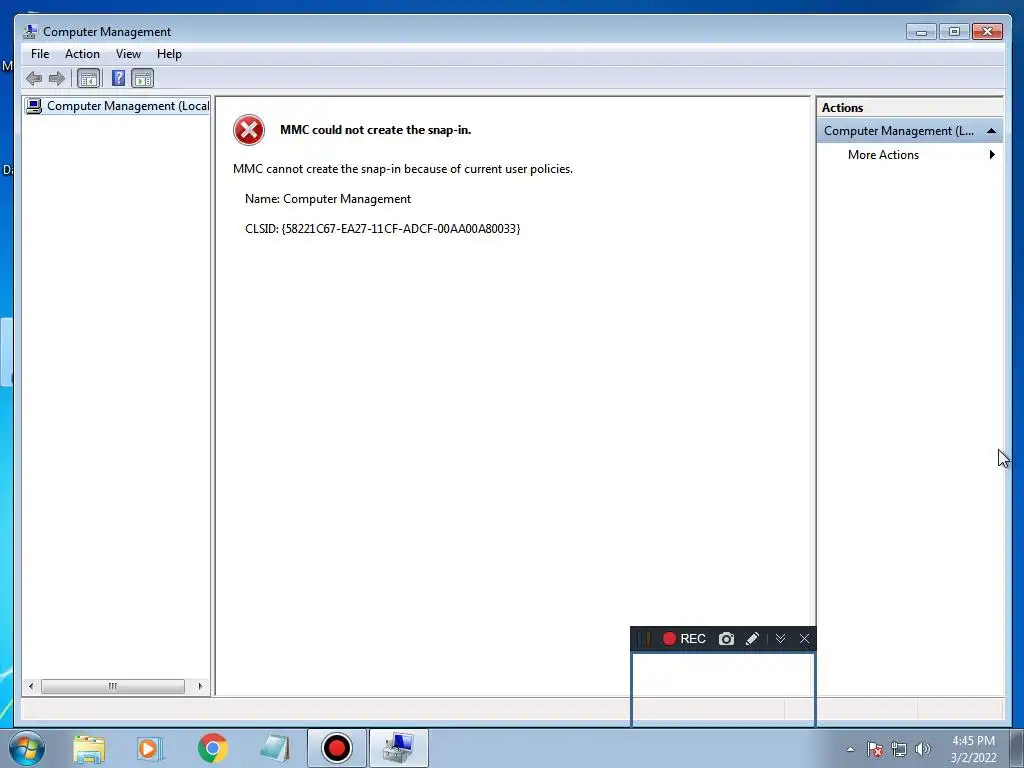Expand More Actions submenu arrow
This screenshot has height=768, width=1024.
[x=992, y=155]
